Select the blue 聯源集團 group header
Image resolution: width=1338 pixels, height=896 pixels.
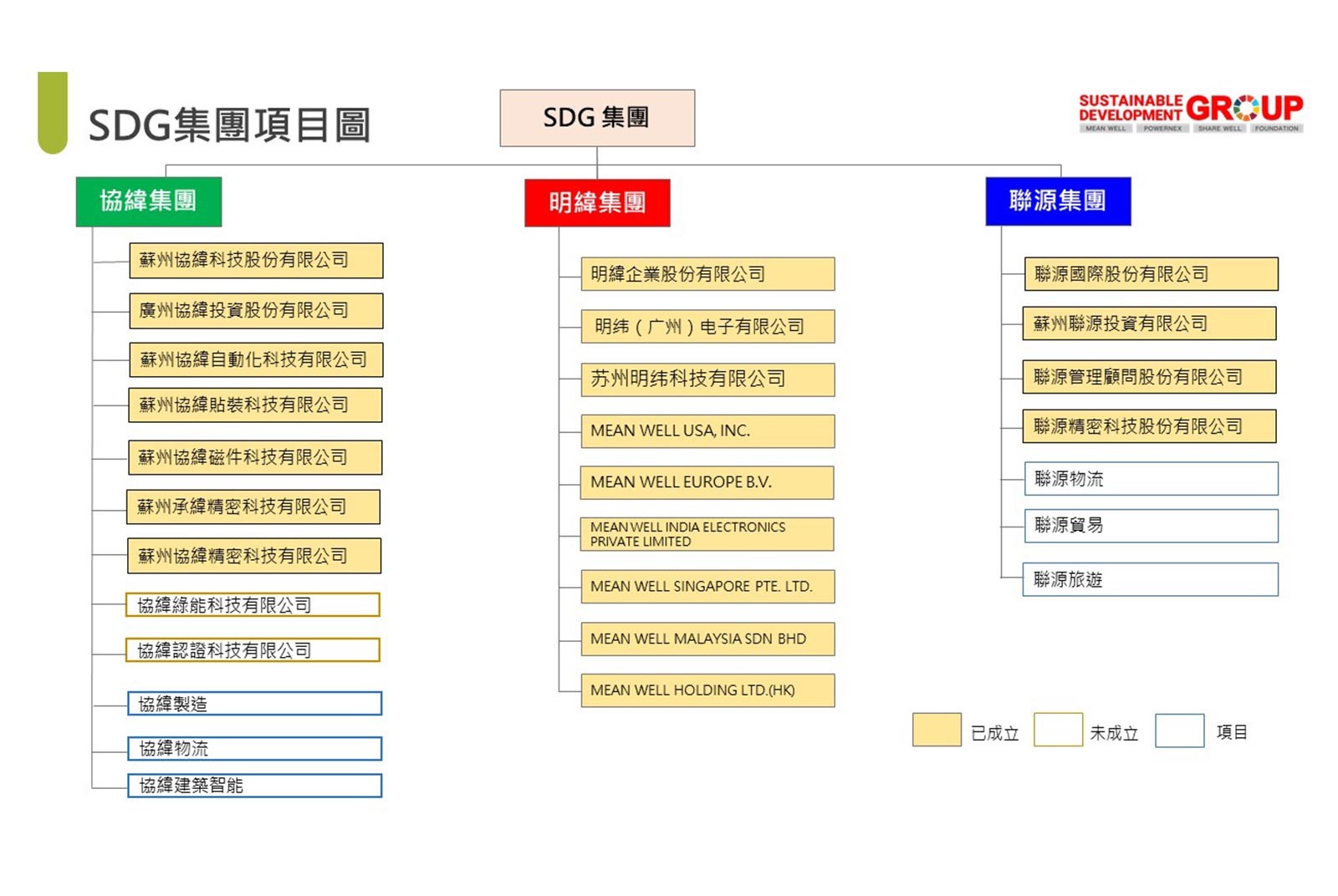[x=1059, y=201]
